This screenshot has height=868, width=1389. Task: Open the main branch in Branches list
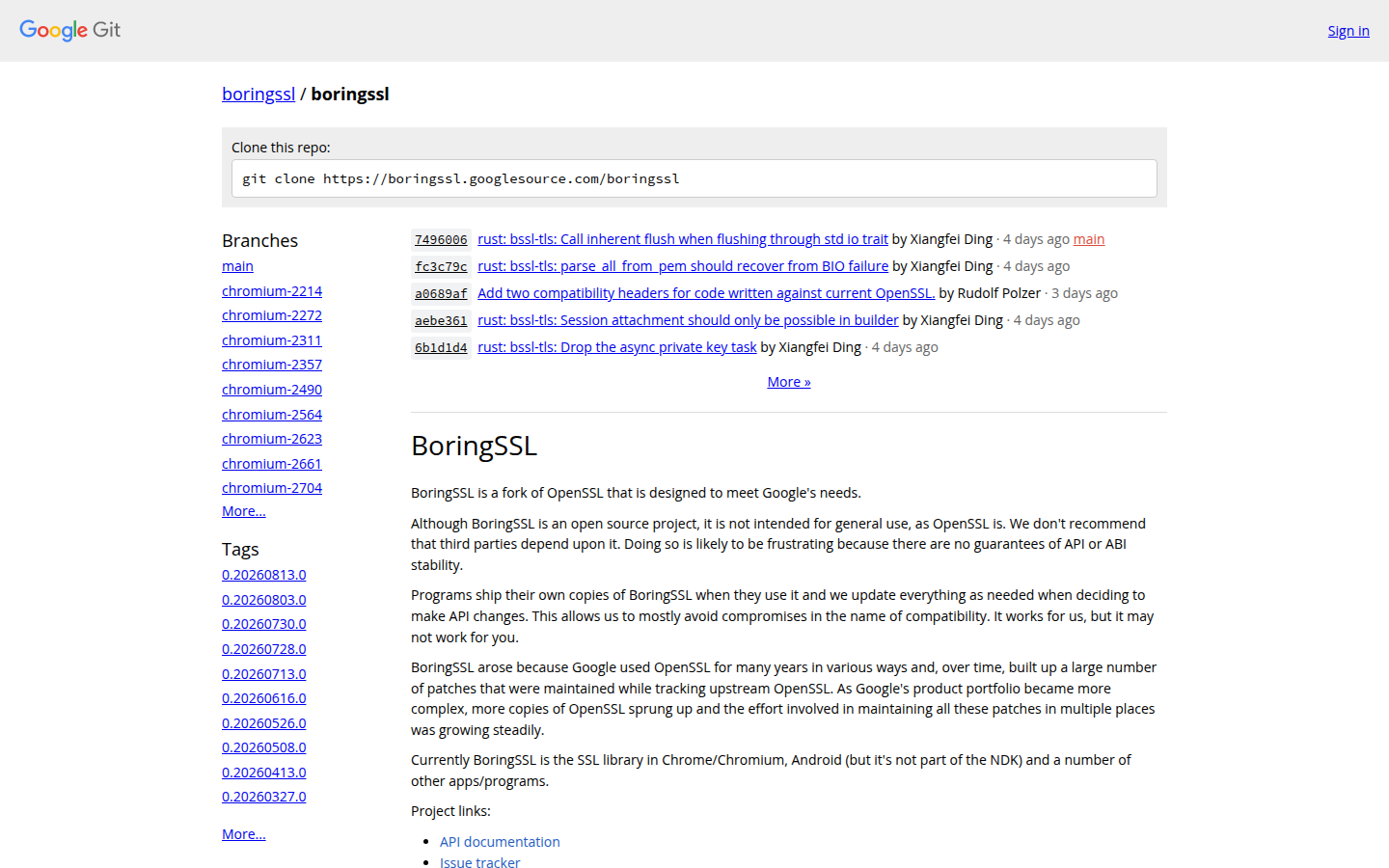[237, 266]
